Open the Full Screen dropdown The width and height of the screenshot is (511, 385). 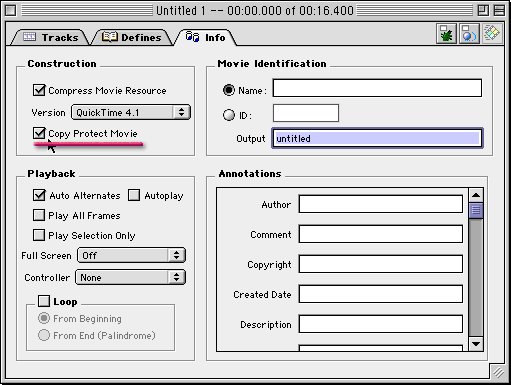tap(131, 256)
